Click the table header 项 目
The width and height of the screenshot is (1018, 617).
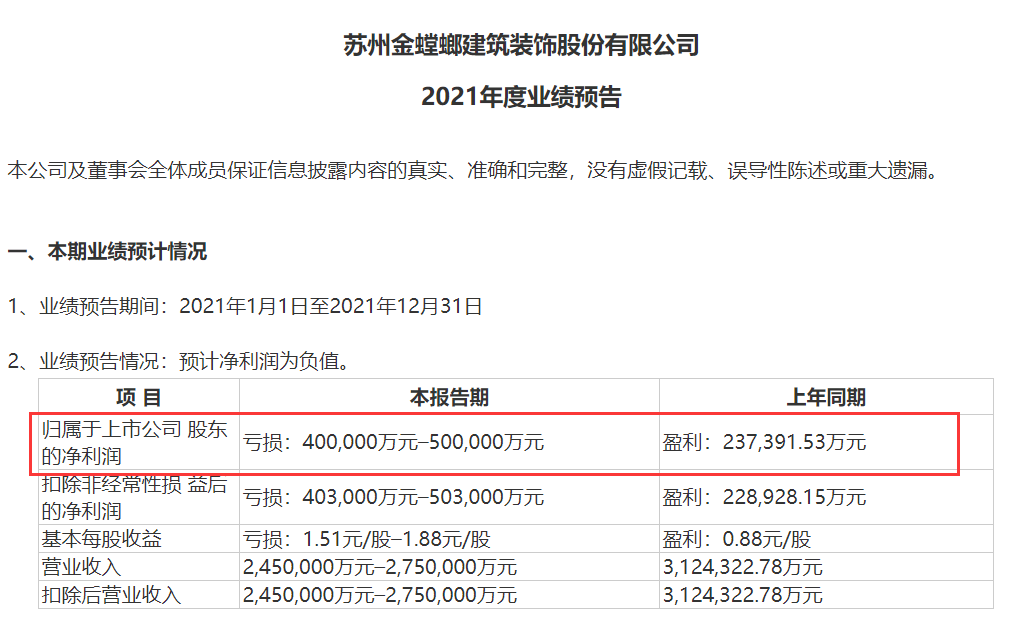pos(138,397)
